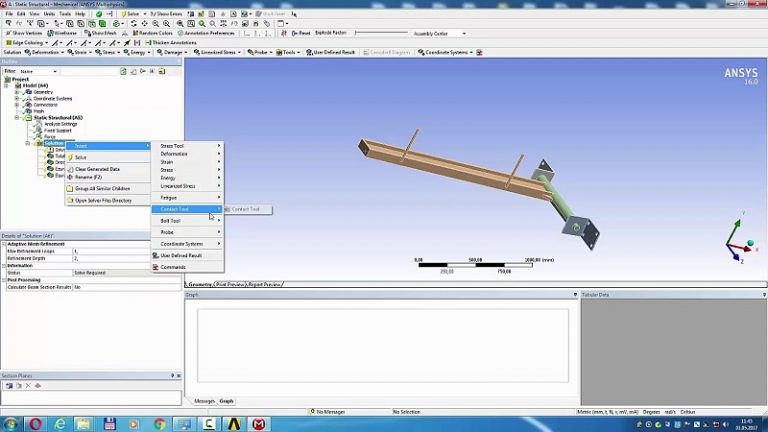
Task: Collapse the Static Structural (A5) node
Action: 17,118
